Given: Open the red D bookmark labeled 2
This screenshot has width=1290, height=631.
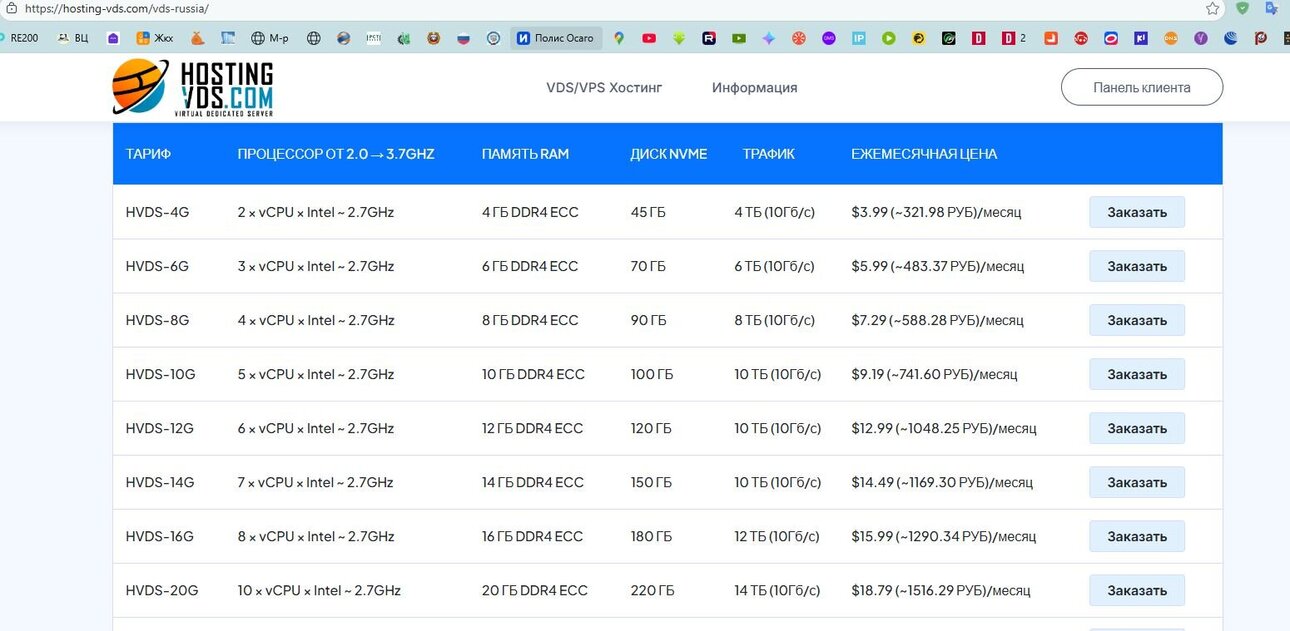Looking at the screenshot, I should click(x=1014, y=38).
